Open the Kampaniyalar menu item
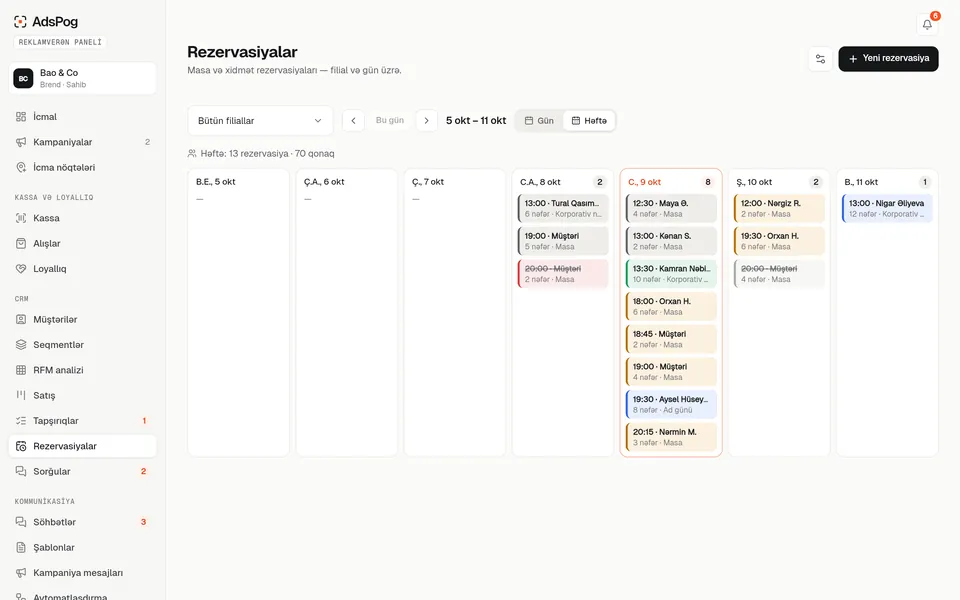This screenshot has width=960, height=600. (x=82, y=142)
